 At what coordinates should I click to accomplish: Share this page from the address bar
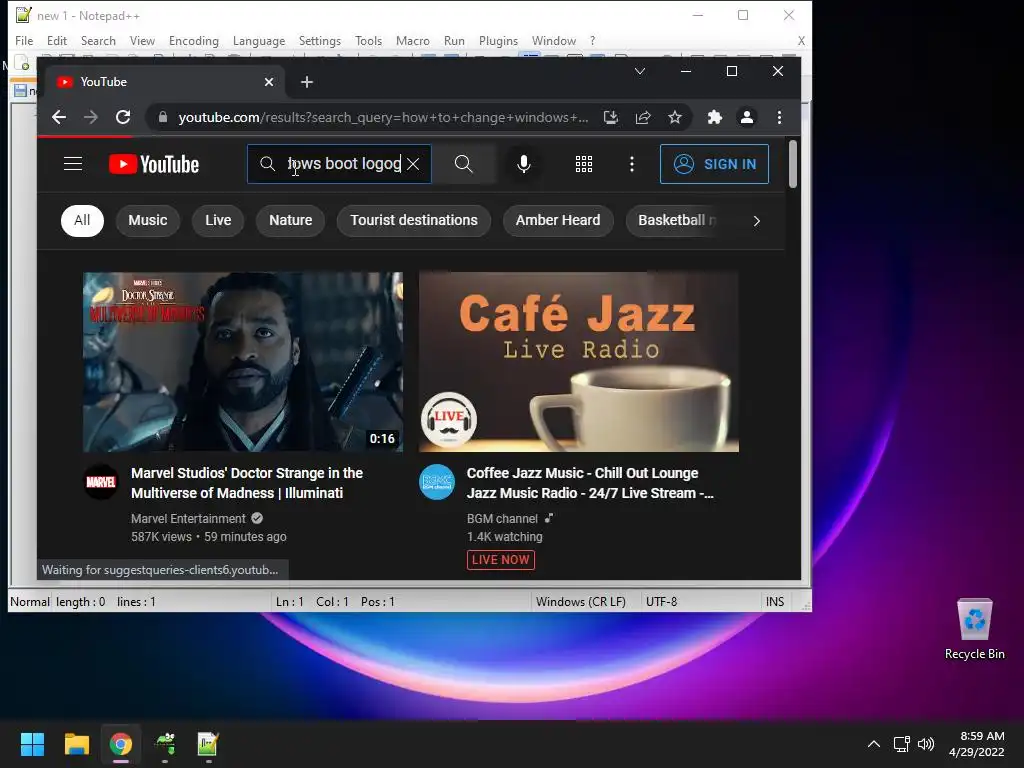tap(643, 117)
